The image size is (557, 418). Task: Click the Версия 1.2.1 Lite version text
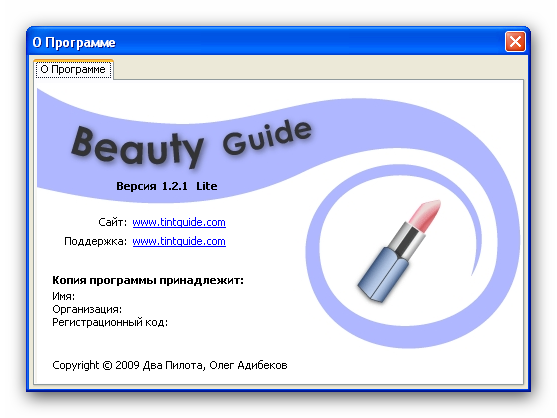(167, 186)
